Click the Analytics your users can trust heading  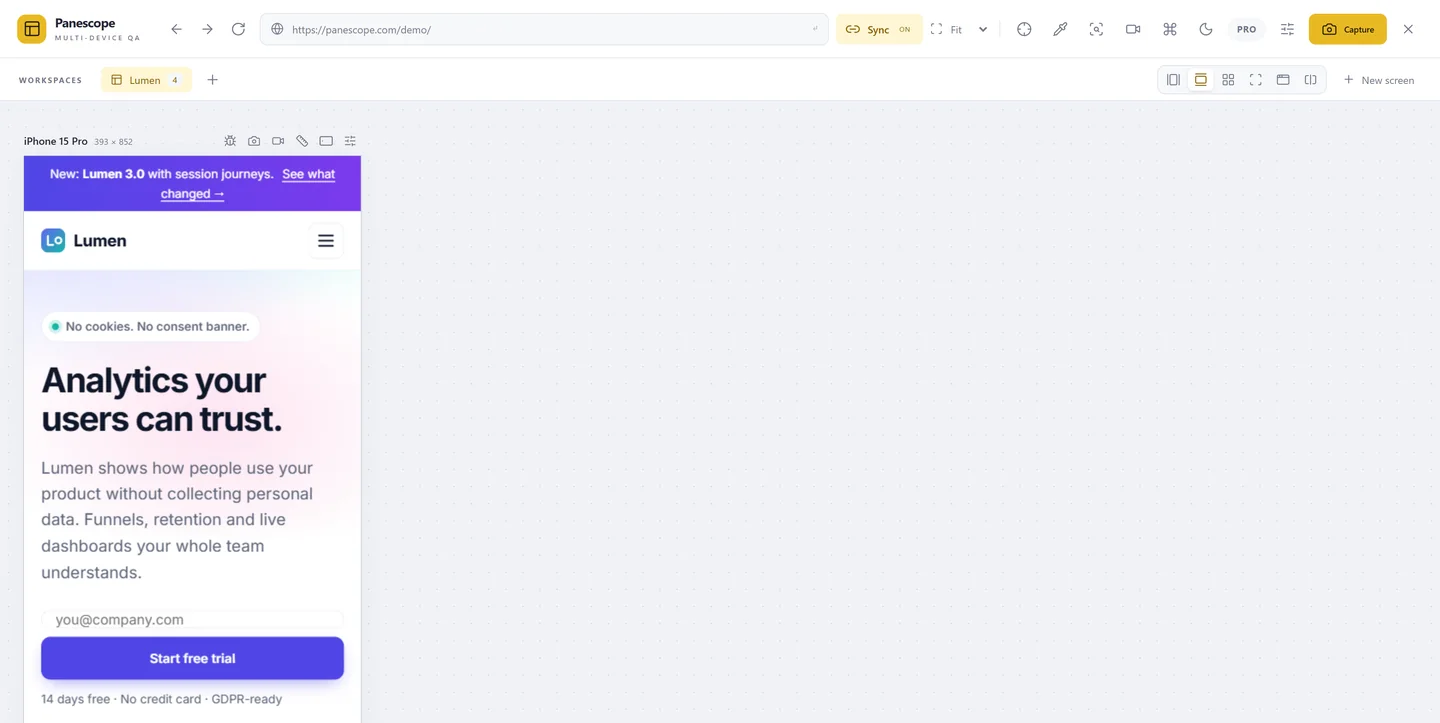click(162, 399)
